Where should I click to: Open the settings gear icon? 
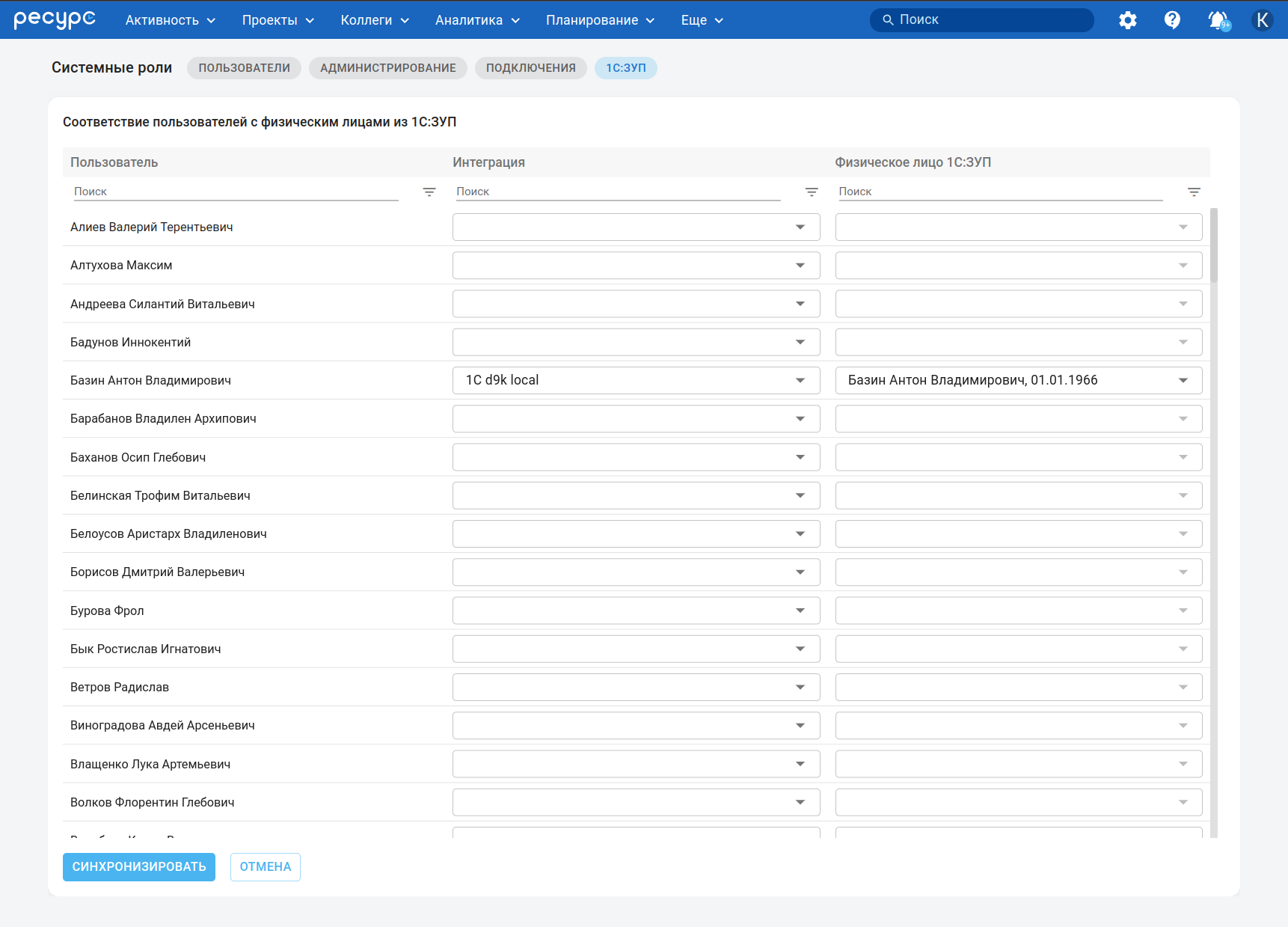1127,20
